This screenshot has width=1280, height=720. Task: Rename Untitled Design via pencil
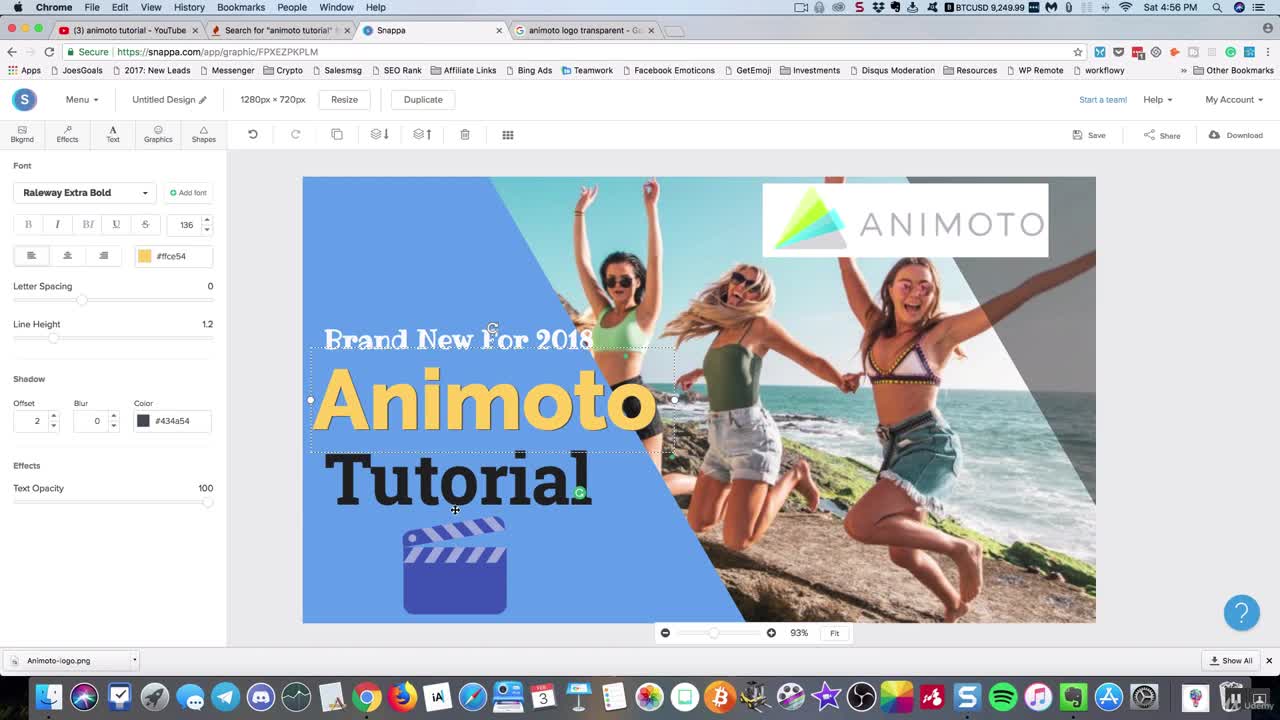(x=203, y=100)
